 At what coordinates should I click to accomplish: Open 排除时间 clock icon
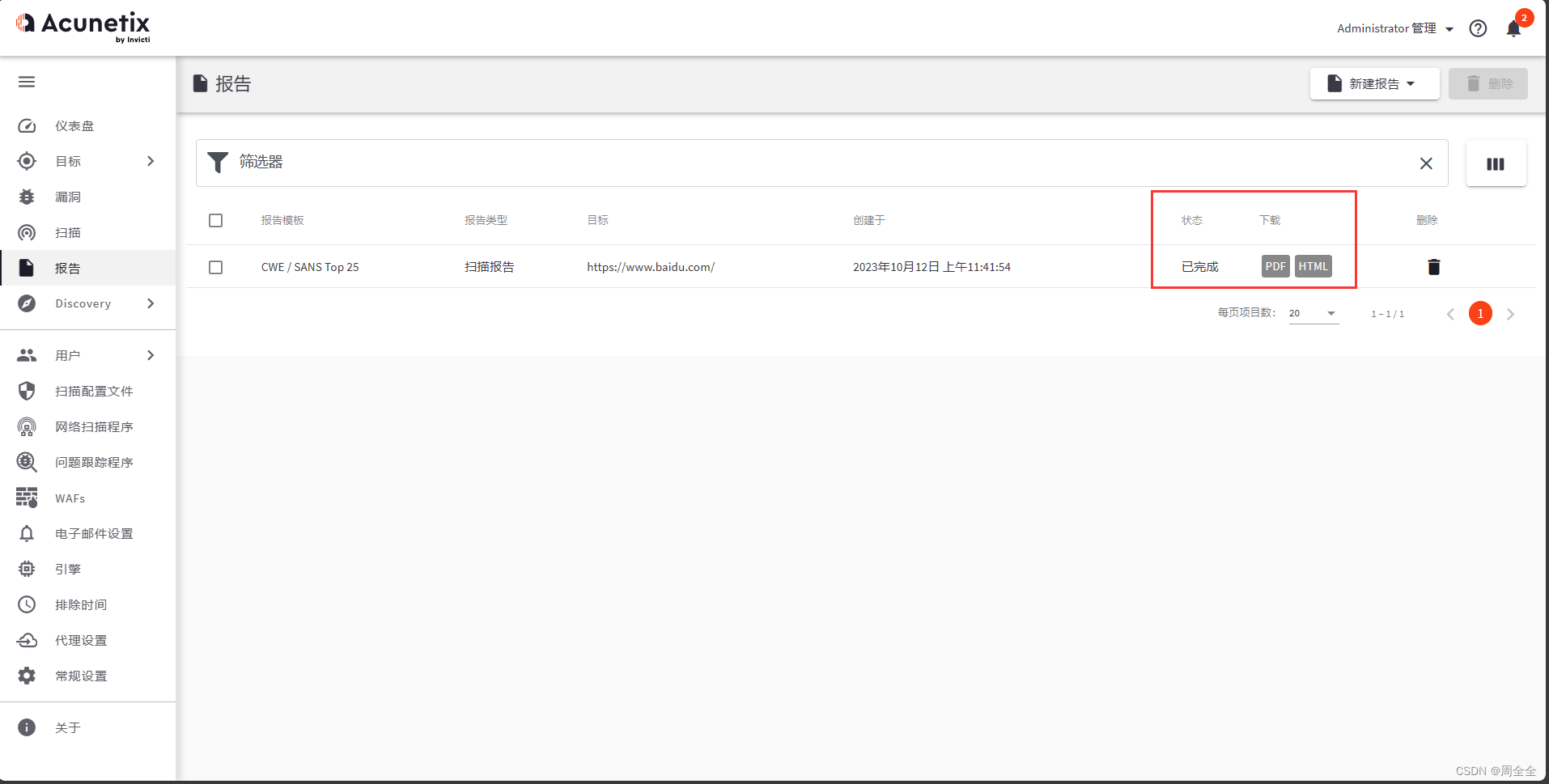[x=27, y=604]
